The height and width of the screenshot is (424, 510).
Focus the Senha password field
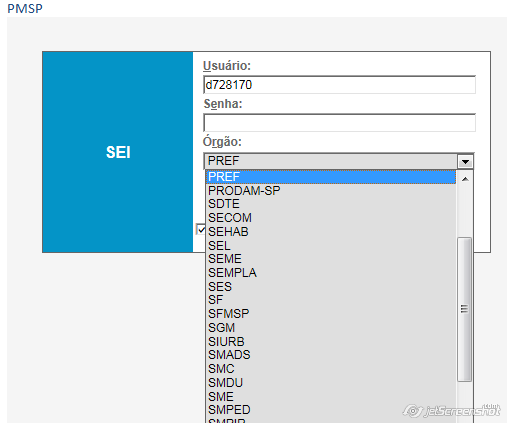pyautogui.click(x=339, y=123)
